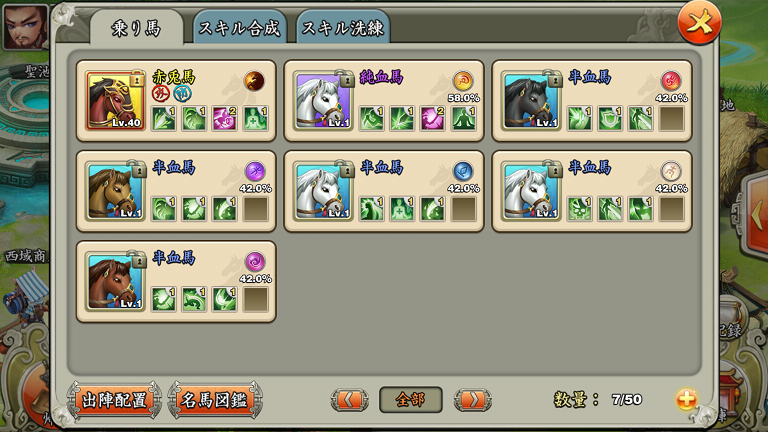
Task: Click the orange plus to expand capacity
Action: [686, 400]
